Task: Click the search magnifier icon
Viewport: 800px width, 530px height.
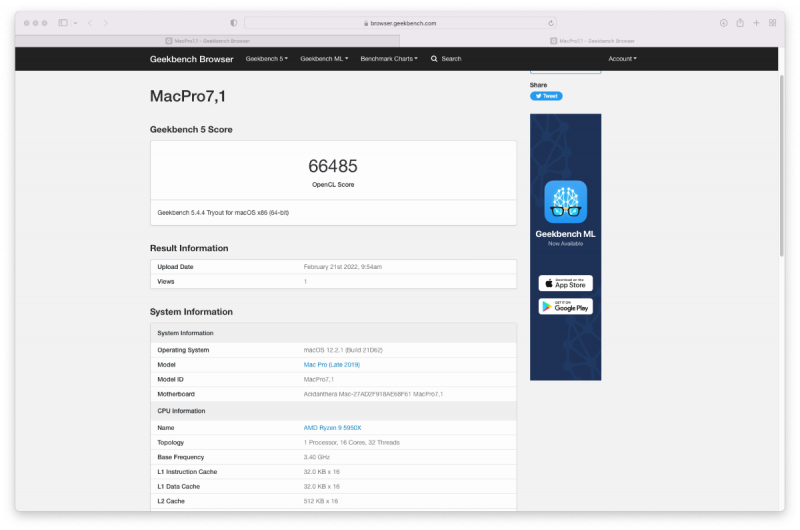Action: (434, 59)
